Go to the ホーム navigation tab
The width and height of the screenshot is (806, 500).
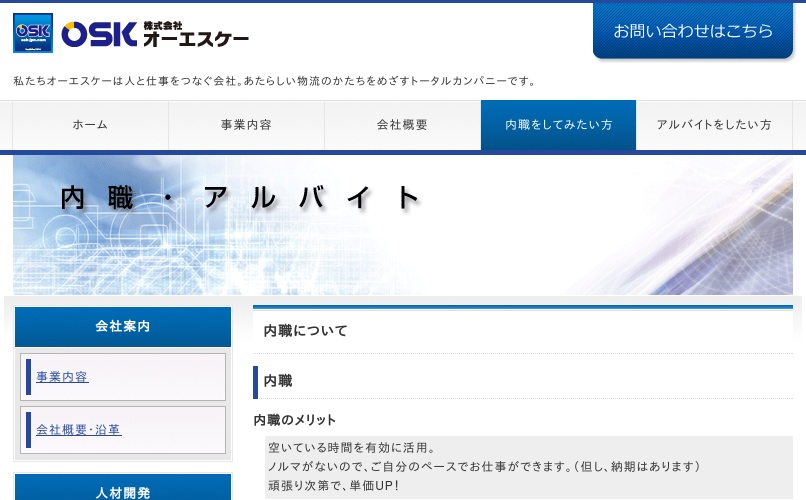pyautogui.click(x=90, y=125)
